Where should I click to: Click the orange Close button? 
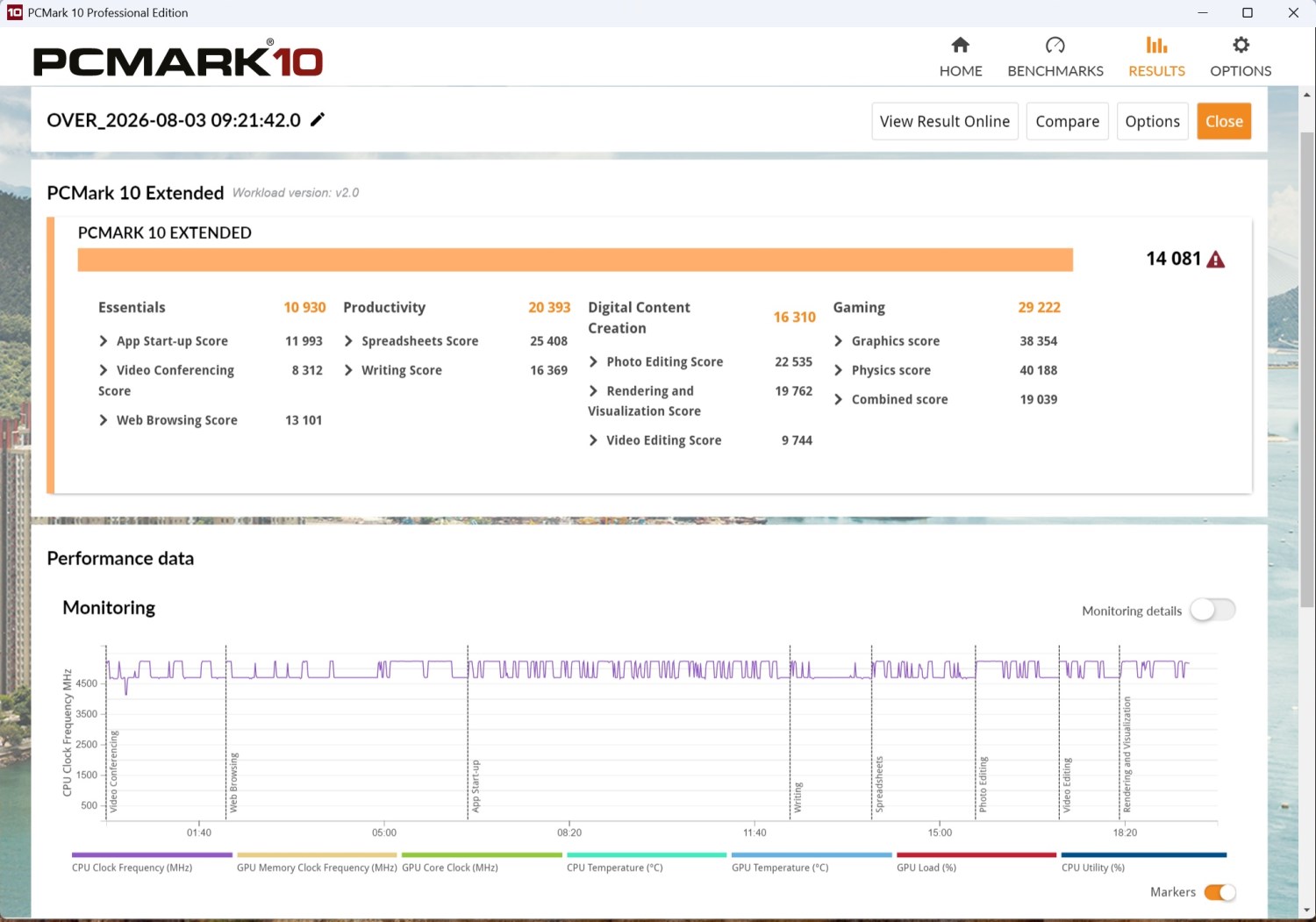1224,121
